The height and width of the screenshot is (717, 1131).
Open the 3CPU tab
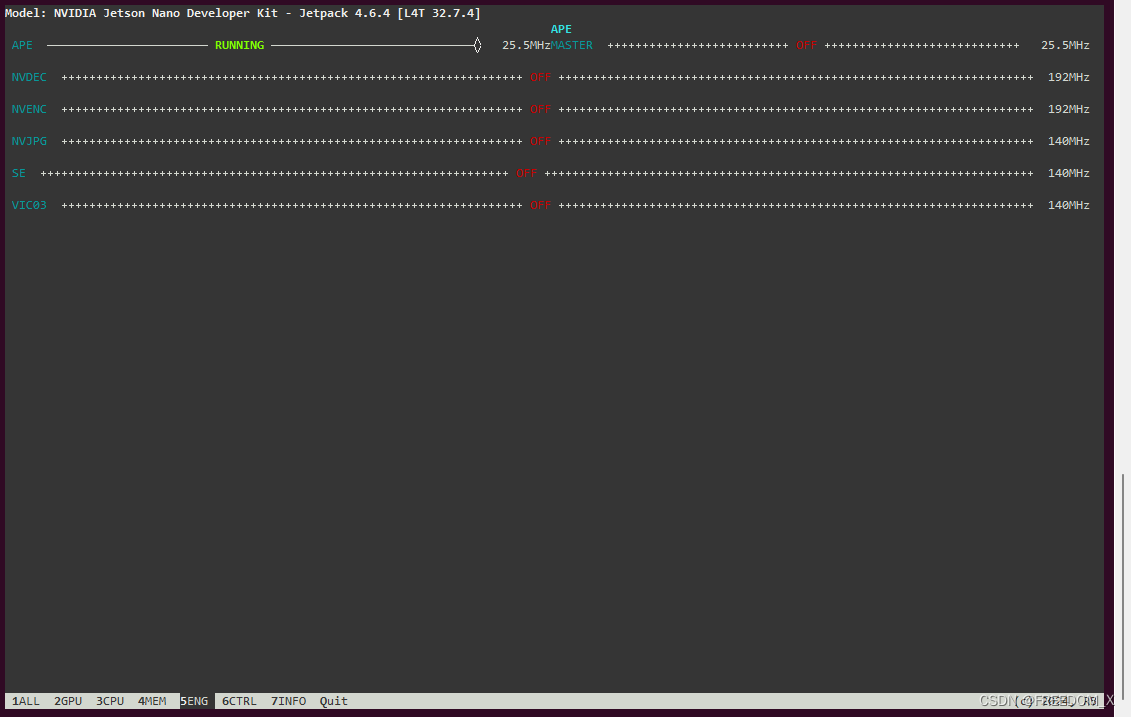110,701
